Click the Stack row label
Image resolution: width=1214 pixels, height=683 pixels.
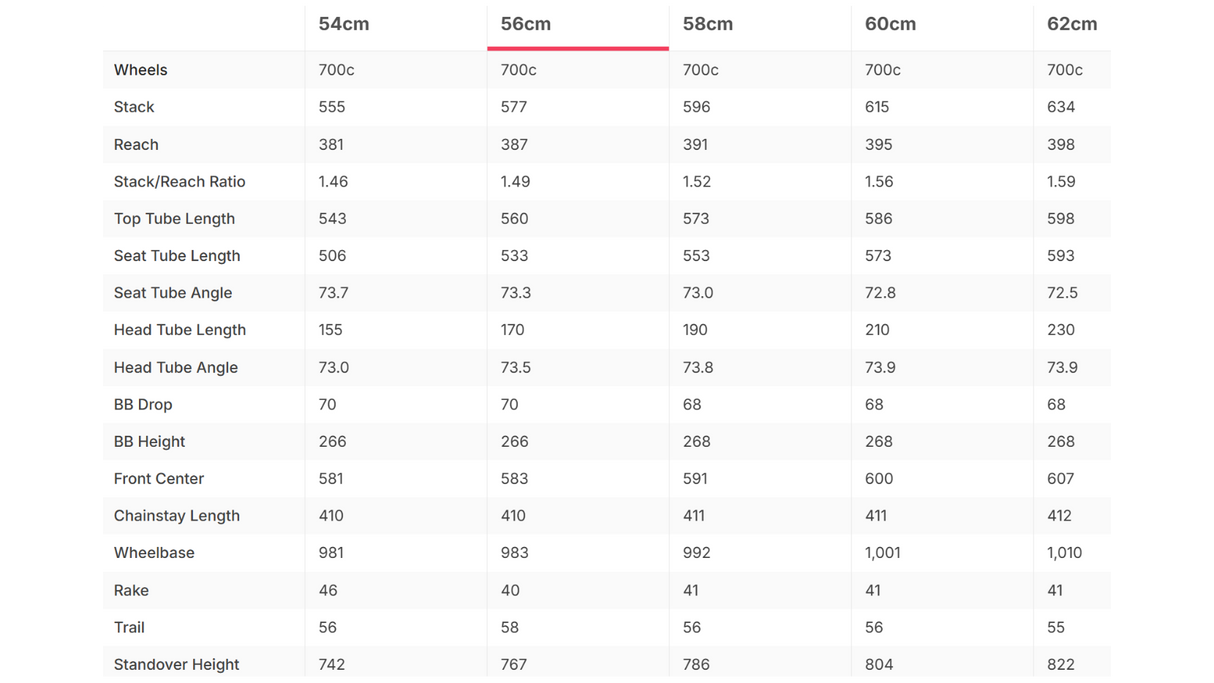tap(134, 107)
